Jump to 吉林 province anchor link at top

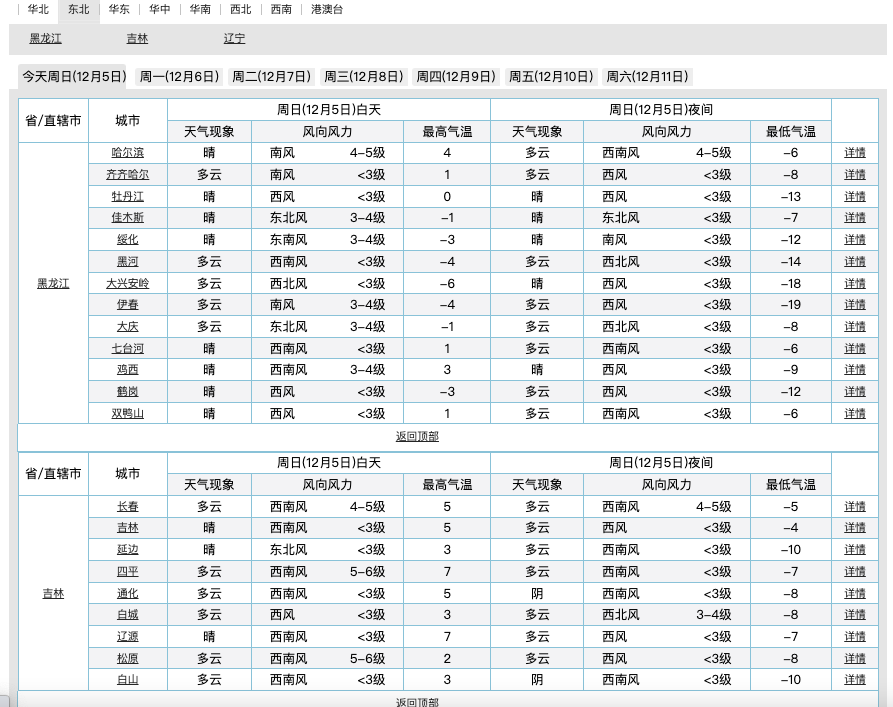137,39
